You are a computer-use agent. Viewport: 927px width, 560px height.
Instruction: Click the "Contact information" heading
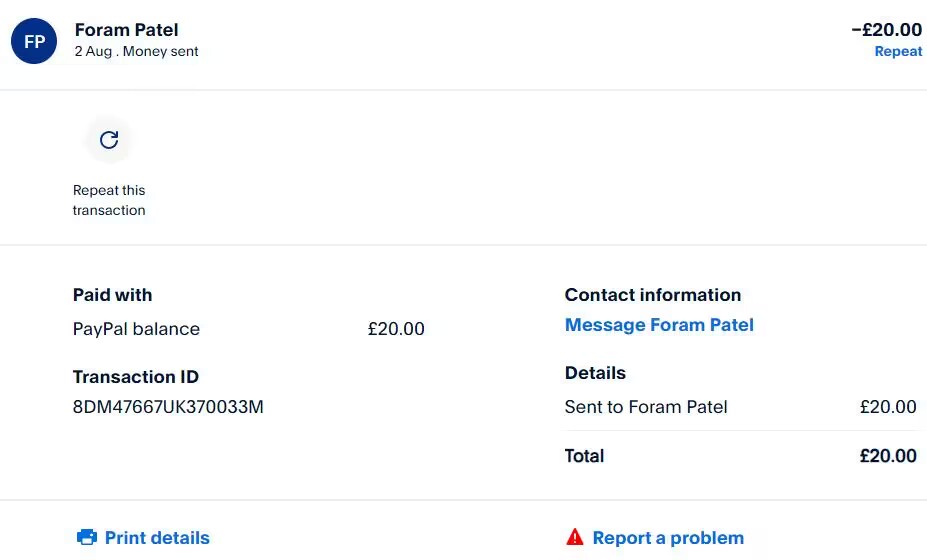coord(653,295)
